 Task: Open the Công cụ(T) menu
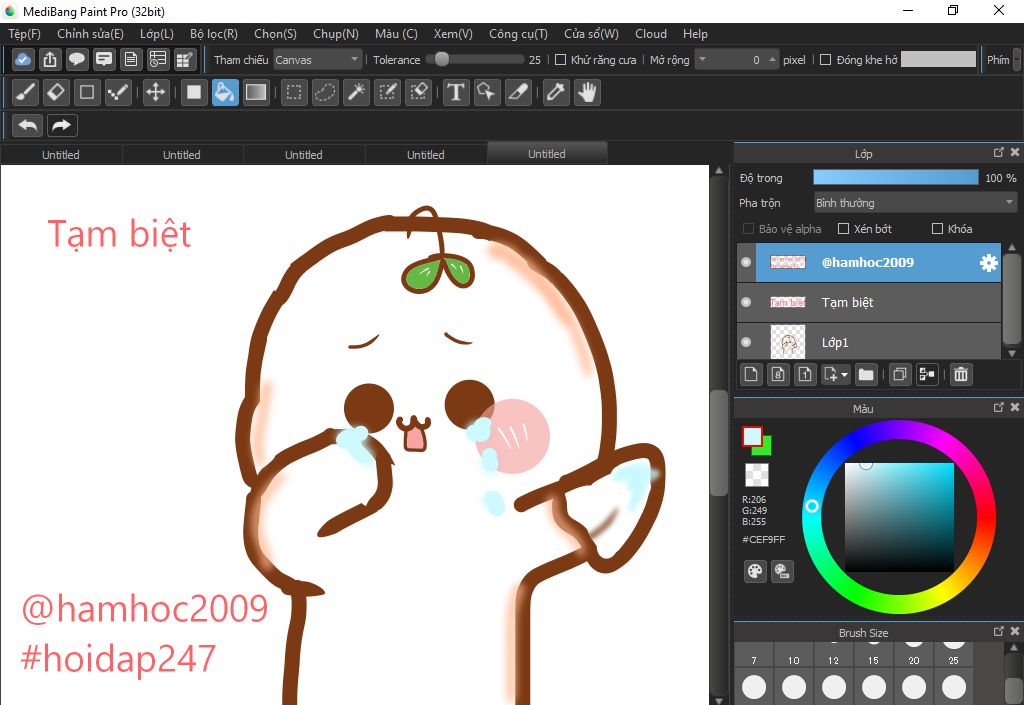[519, 34]
